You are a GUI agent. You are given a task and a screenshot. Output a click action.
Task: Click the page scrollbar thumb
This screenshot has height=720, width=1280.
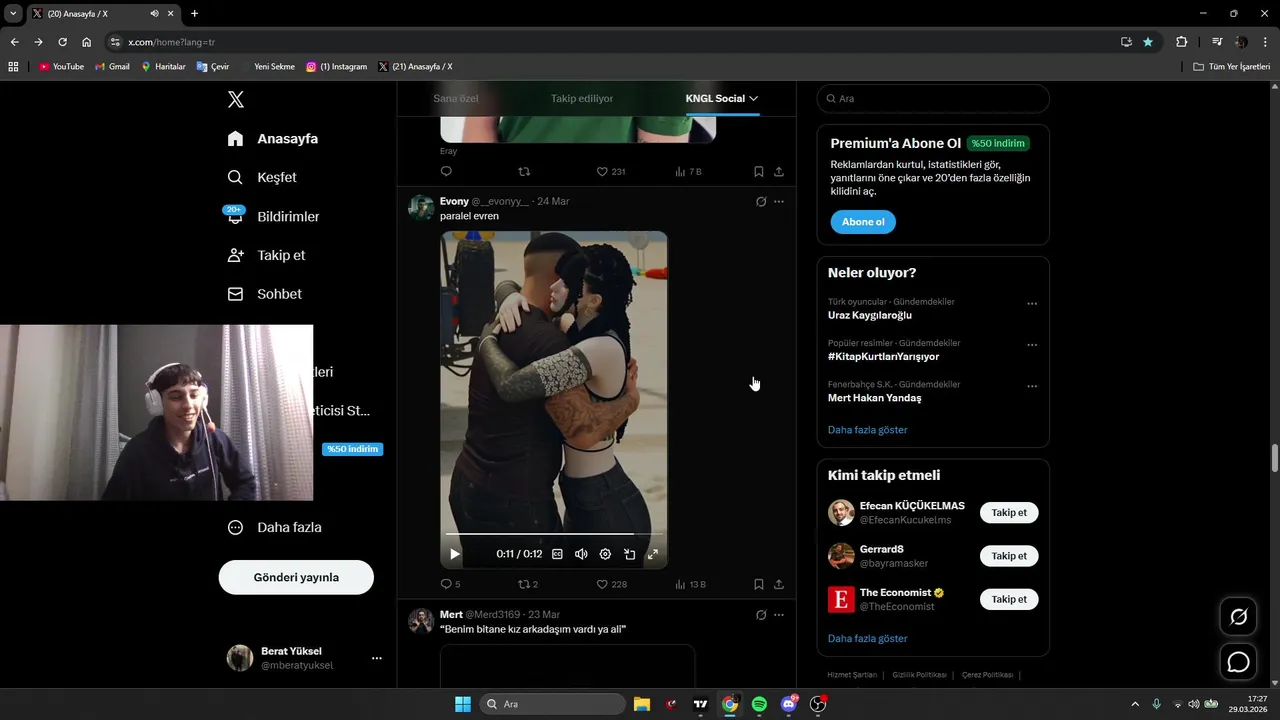tap(1275, 459)
